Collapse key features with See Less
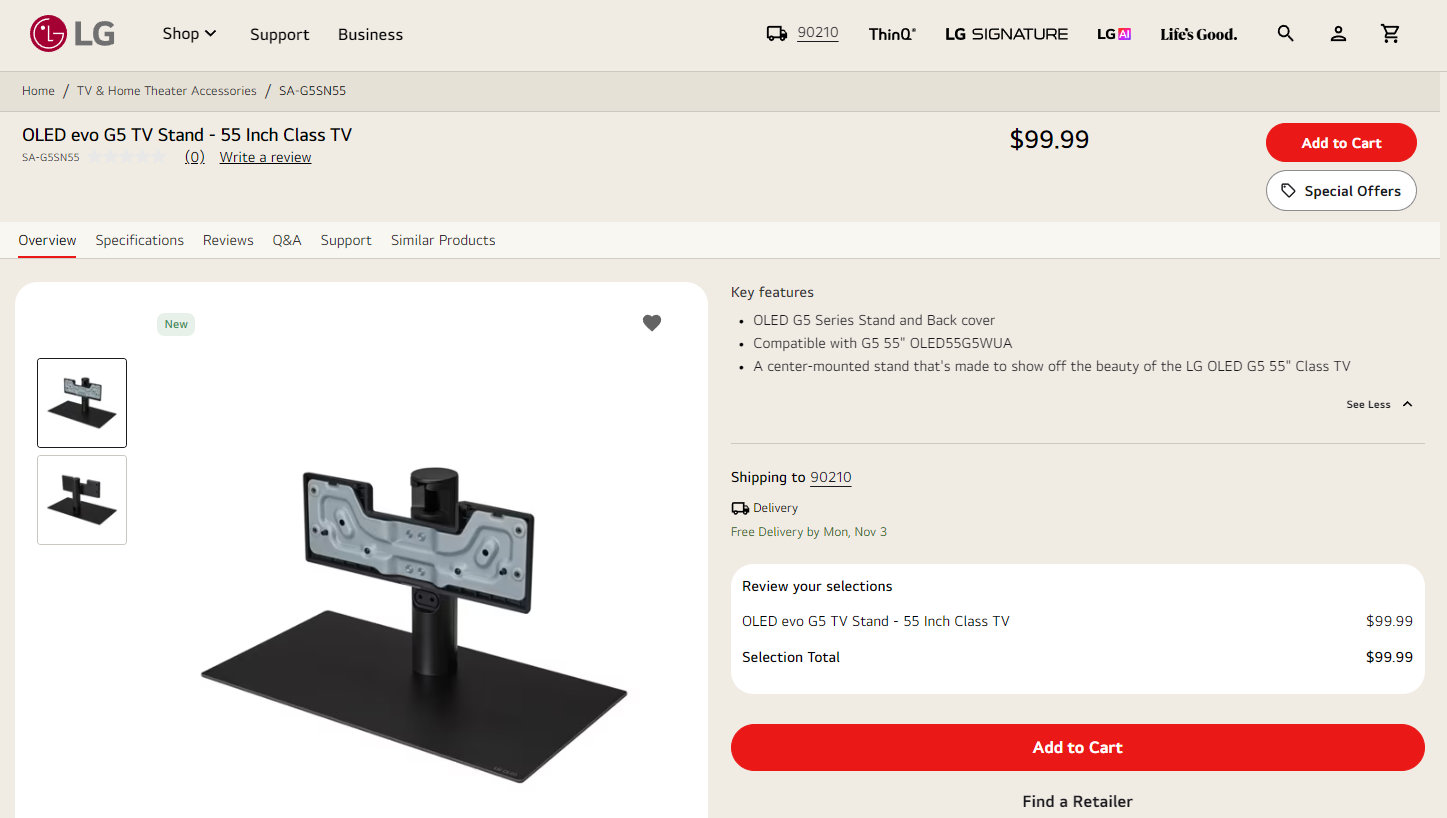This screenshot has height=818, width=1447. [x=1379, y=404]
